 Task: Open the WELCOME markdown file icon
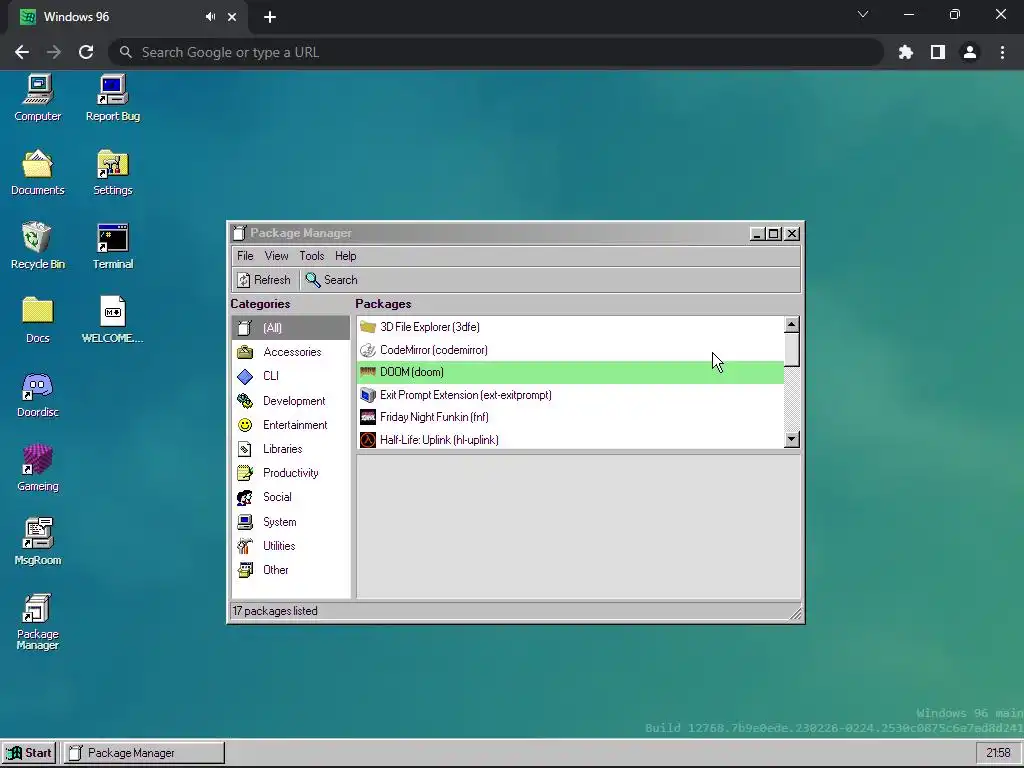[x=112, y=320]
